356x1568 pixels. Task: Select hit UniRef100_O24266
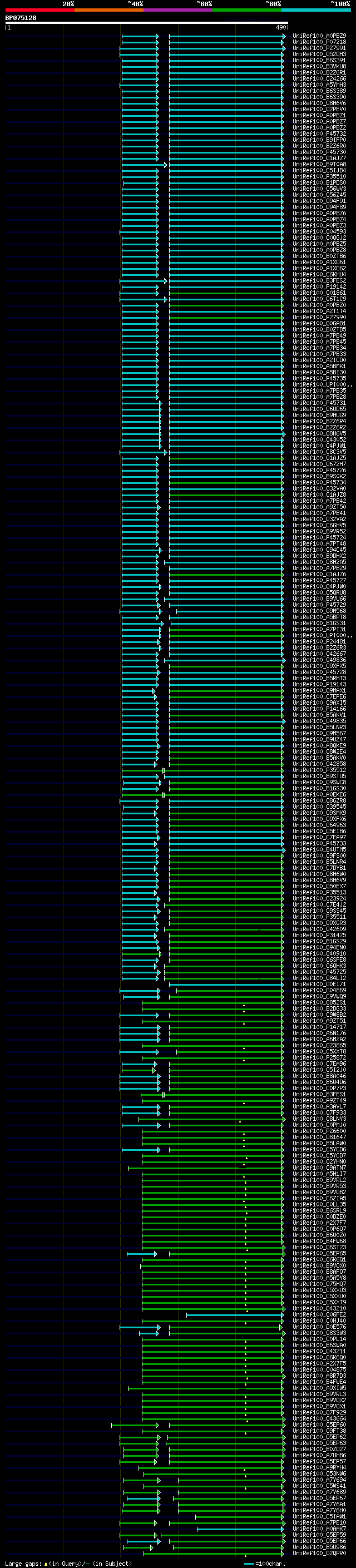(319, 78)
